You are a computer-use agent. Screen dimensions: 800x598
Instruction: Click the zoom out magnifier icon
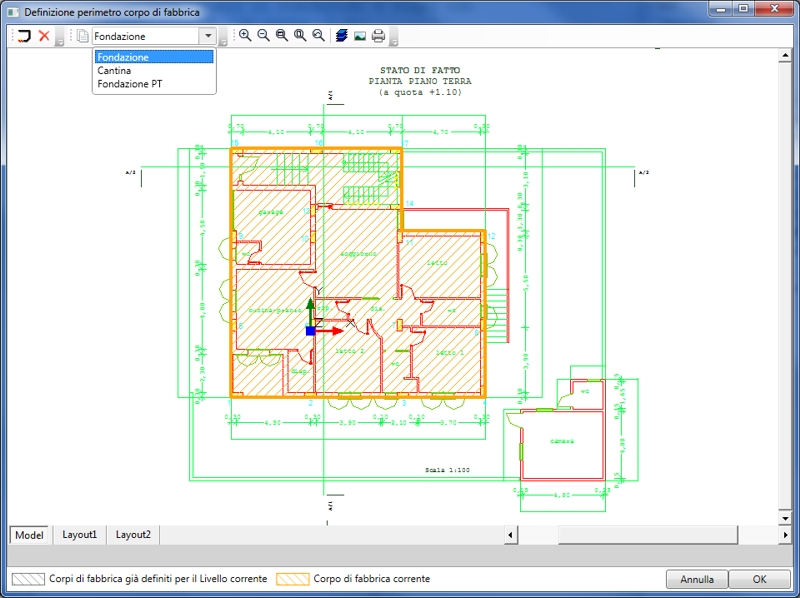(263, 36)
